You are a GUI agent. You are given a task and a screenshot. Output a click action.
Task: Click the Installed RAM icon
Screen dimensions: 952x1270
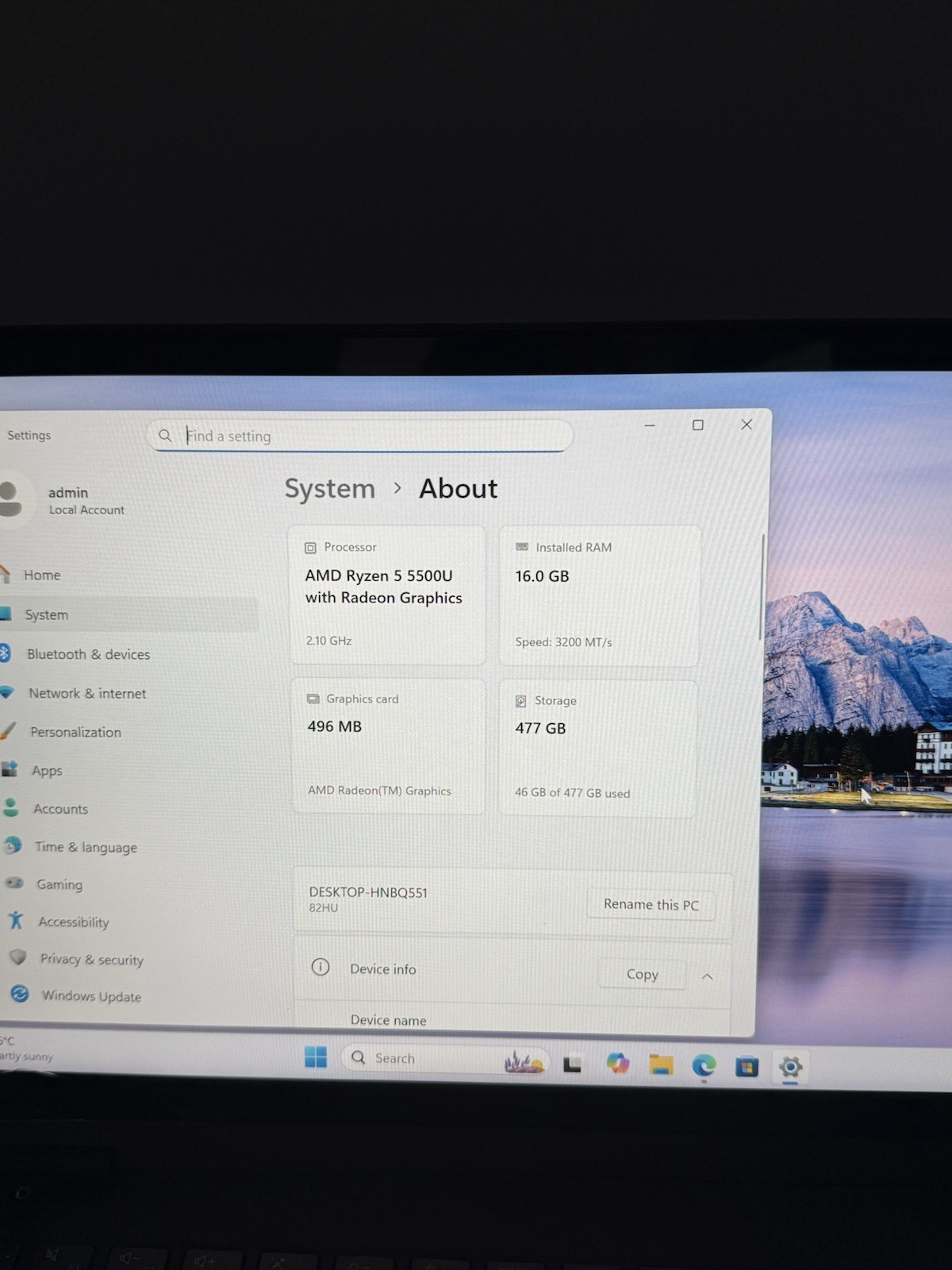[x=522, y=547]
